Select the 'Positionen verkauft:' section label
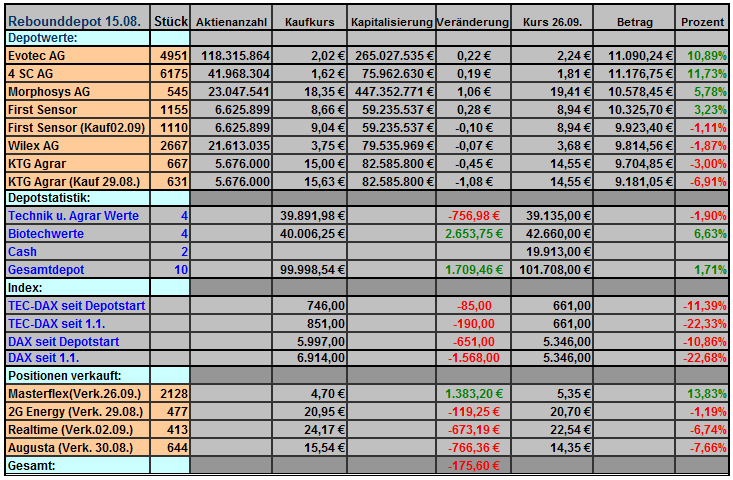Viewport: 733px width, 480px height. tap(65, 376)
